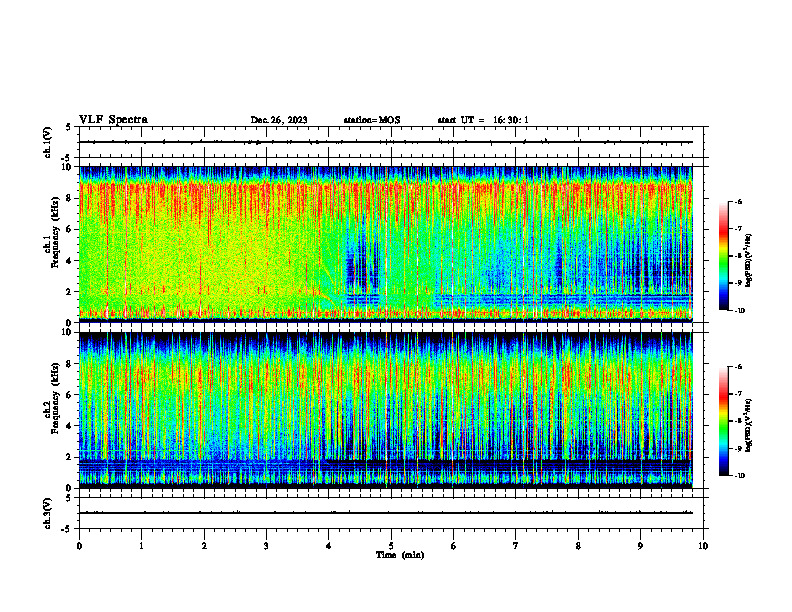This screenshot has width=792, height=612.
Task: Click the ch.2 spectrogram color bar
Action: click(x=724, y=421)
